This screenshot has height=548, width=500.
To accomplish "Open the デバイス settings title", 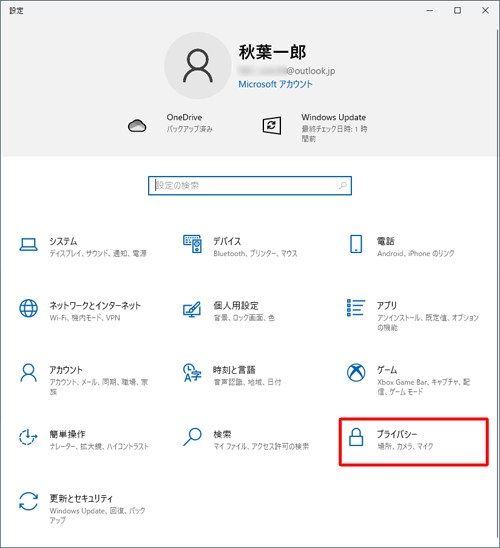I will [227, 241].
